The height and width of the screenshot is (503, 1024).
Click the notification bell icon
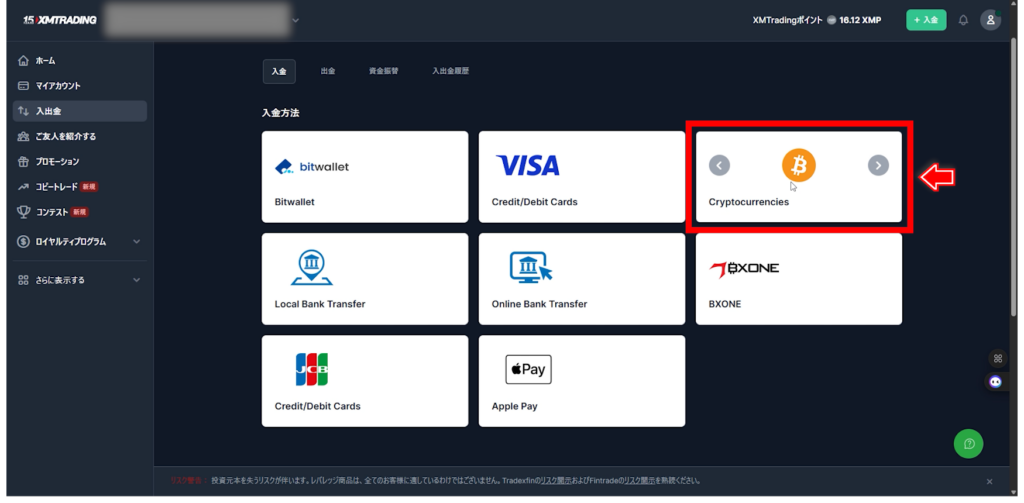(x=963, y=20)
